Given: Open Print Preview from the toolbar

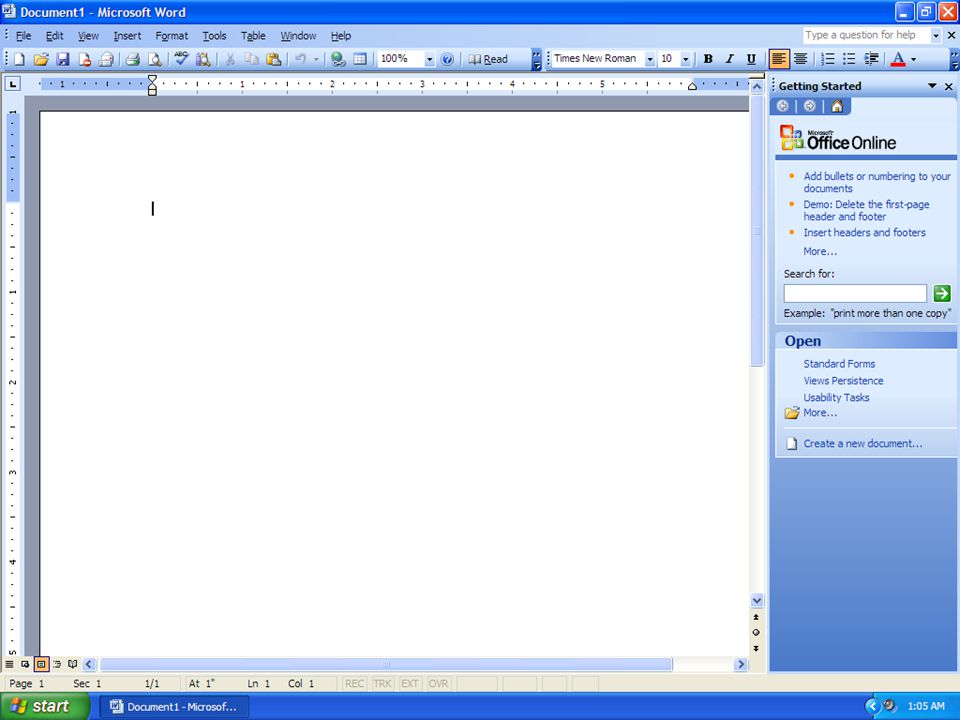Looking at the screenshot, I should pos(155,59).
